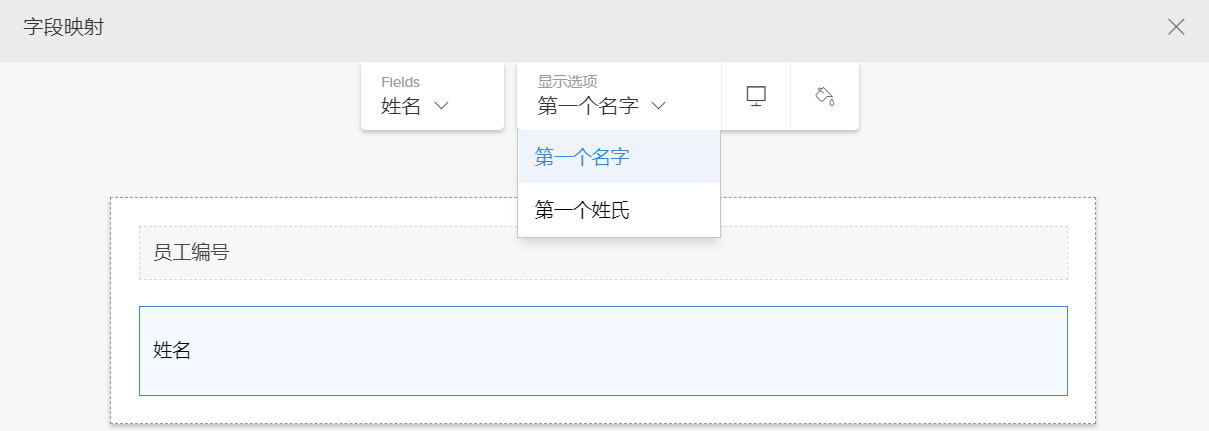
Task: Click the Fields label text
Action: pos(400,82)
